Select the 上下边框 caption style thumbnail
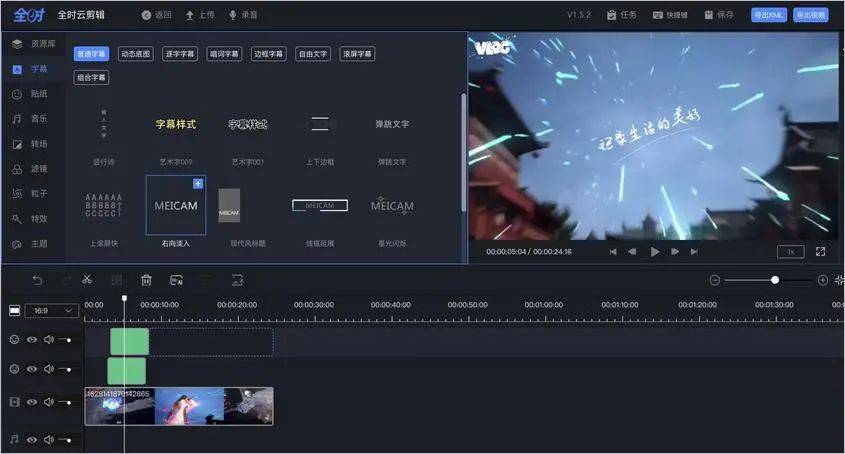845x454 pixels. point(320,125)
